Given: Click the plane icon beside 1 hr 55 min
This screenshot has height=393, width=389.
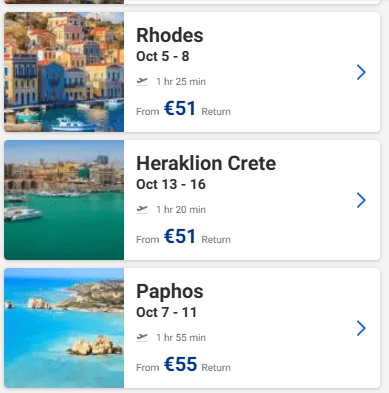Looking at the screenshot, I should [x=142, y=337].
